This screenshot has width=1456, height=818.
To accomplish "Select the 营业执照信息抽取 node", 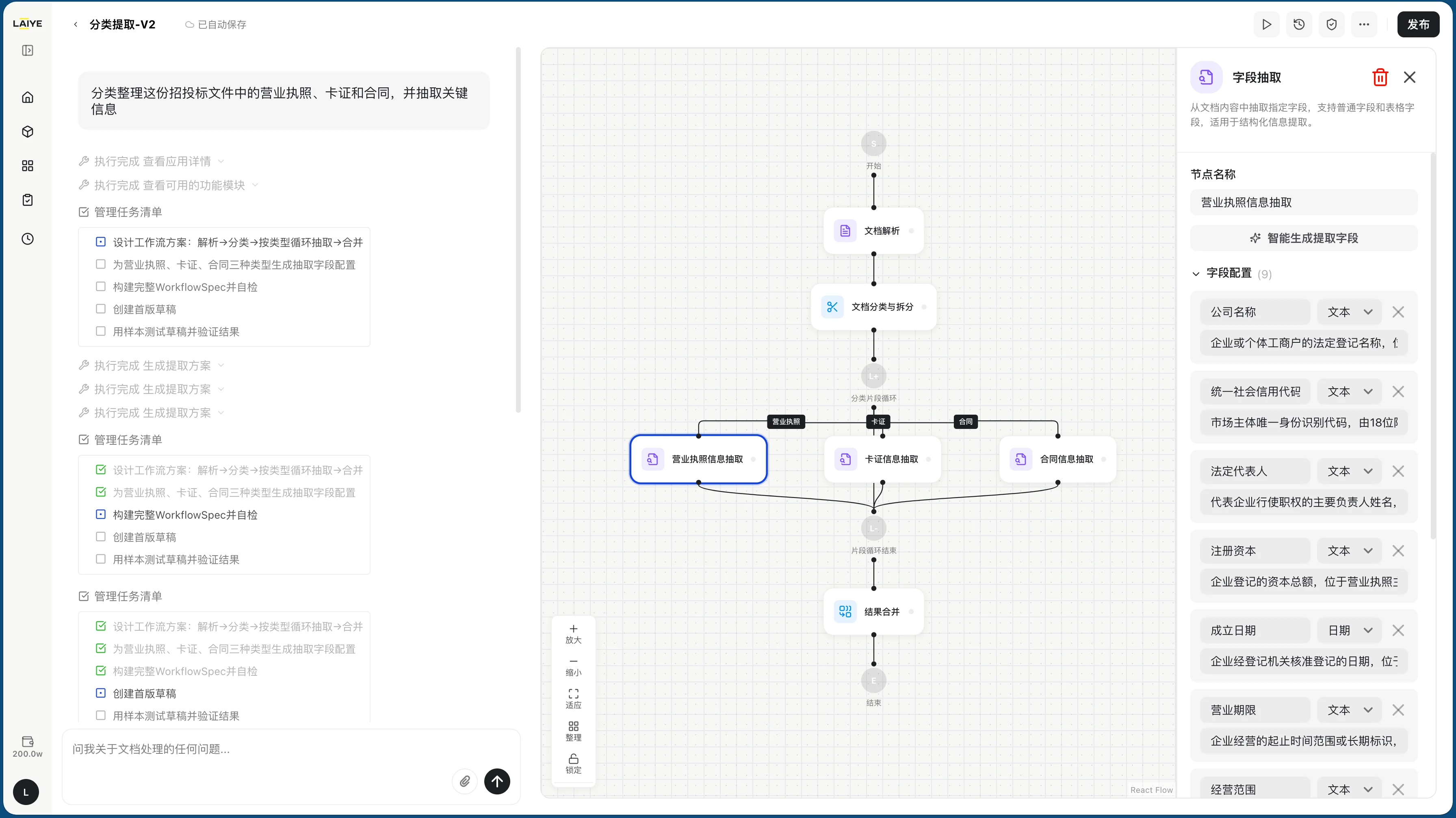I will [x=699, y=459].
